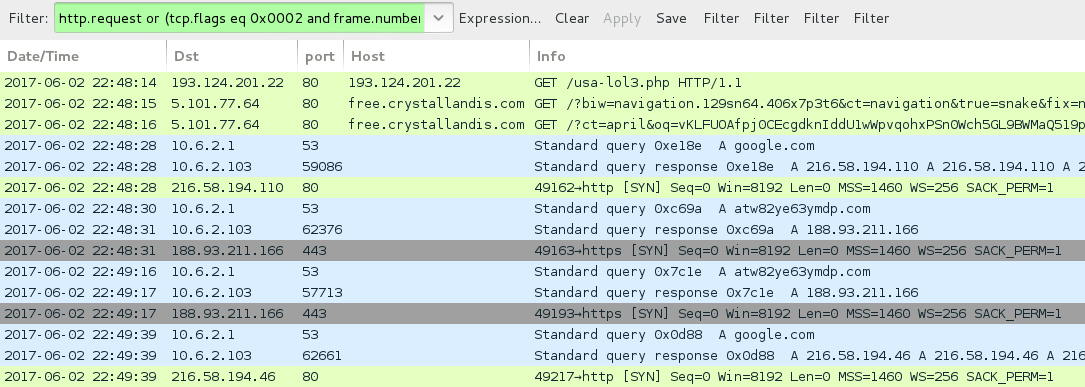
Task: Select DNS query 0xc69a atw82ye63ymdp.com
Action: (542, 208)
